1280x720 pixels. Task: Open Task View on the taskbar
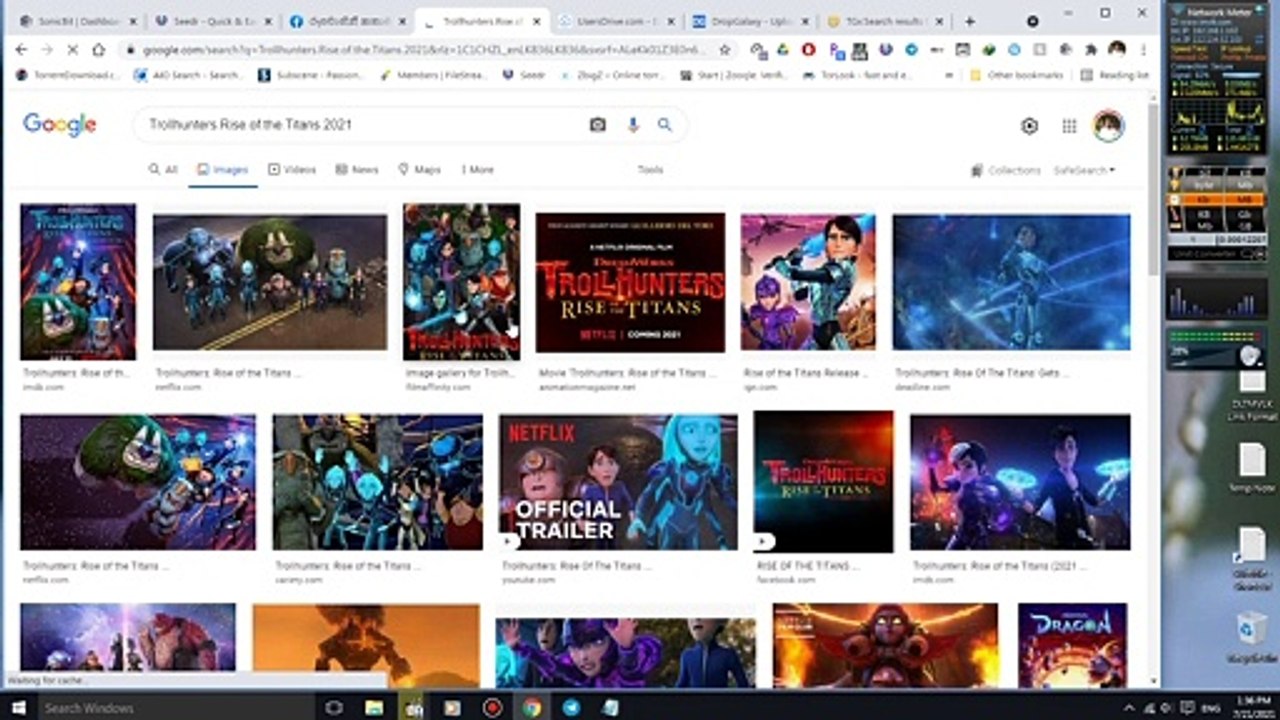coord(334,707)
